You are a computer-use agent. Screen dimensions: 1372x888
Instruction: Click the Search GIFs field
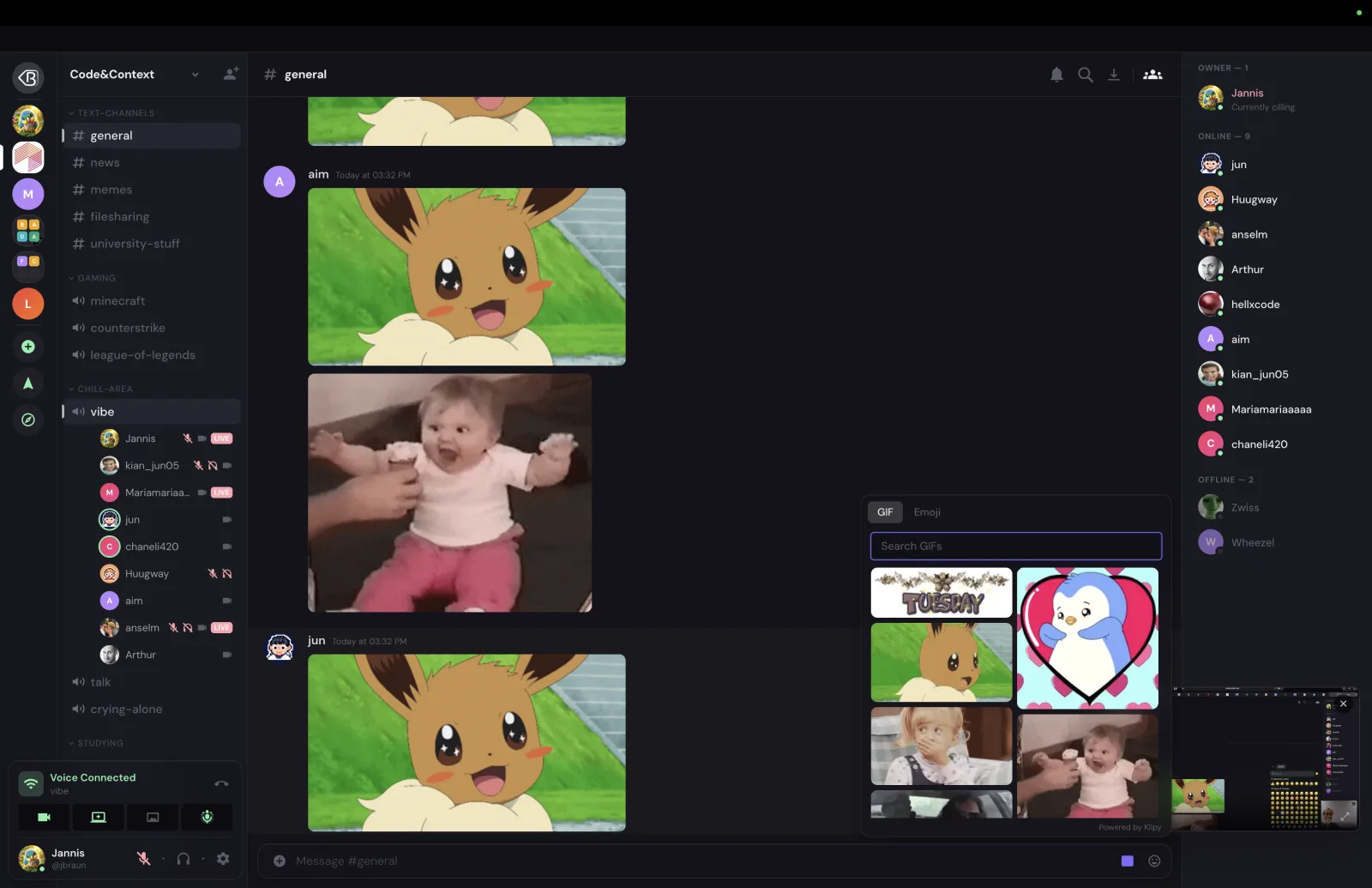1016,546
